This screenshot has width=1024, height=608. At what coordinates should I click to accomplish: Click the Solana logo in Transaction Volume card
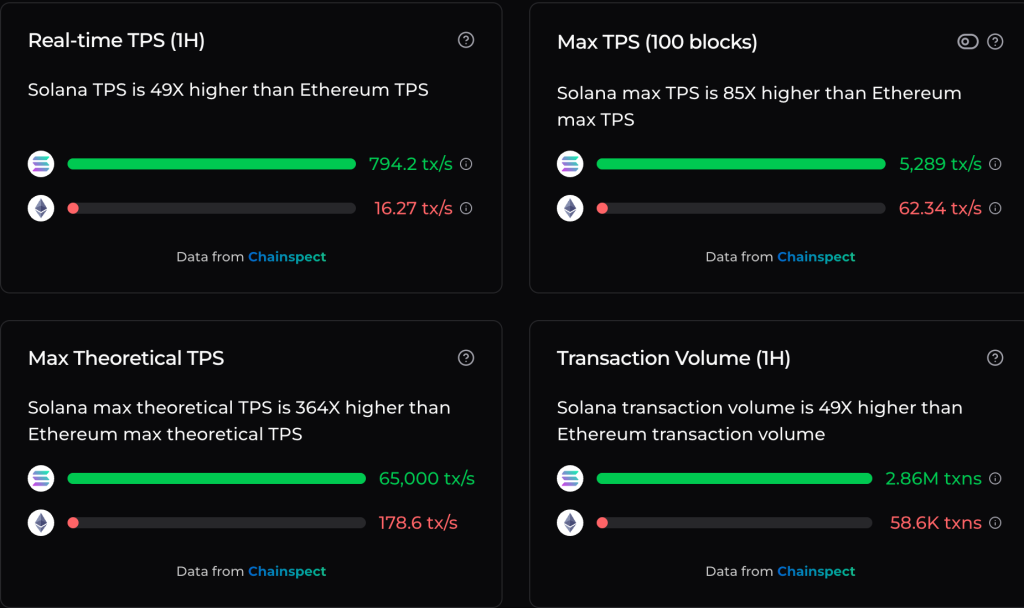pyautogui.click(x=570, y=478)
